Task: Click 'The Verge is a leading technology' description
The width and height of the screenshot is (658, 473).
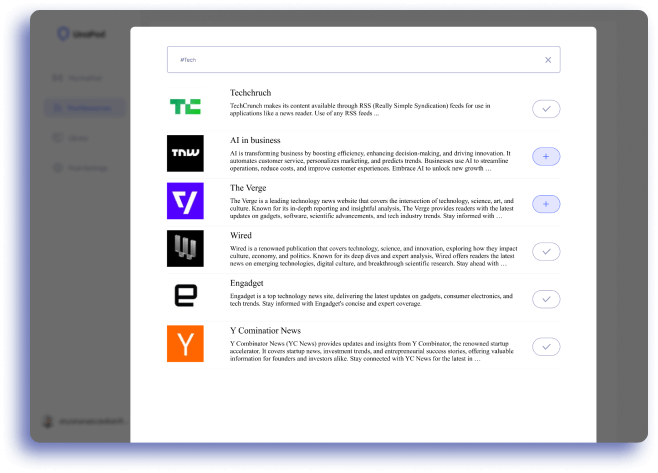Action: pyautogui.click(x=372, y=208)
